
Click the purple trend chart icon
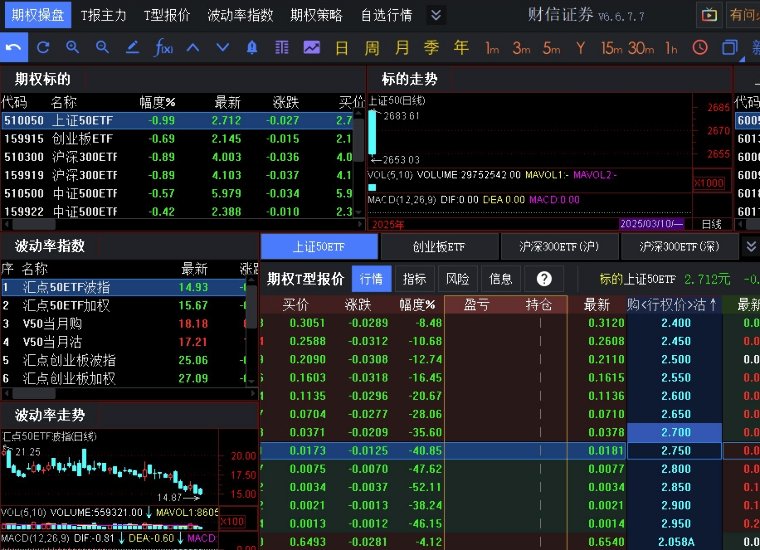pyautogui.click(x=312, y=47)
